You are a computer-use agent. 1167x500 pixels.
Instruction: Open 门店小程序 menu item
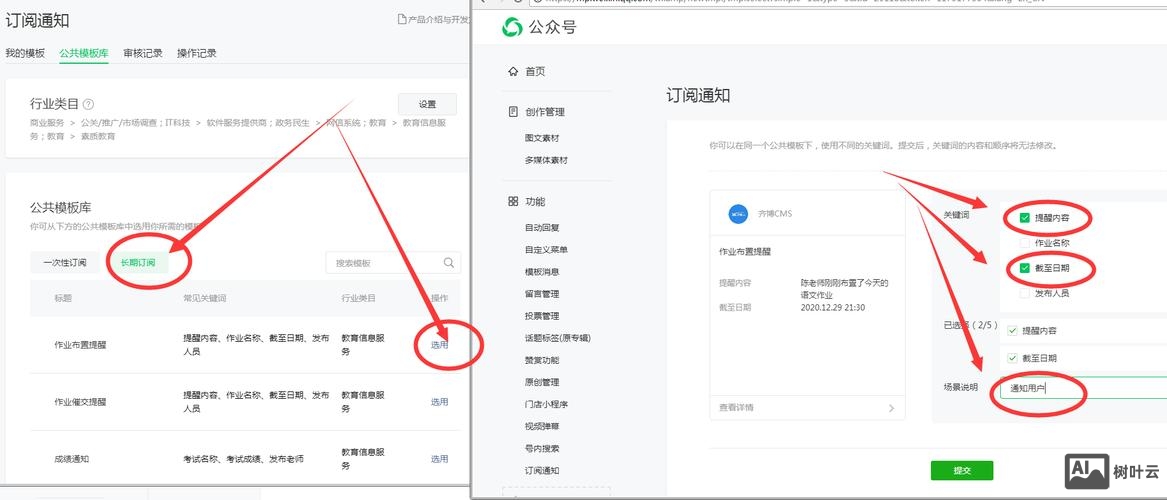pyautogui.click(x=546, y=404)
